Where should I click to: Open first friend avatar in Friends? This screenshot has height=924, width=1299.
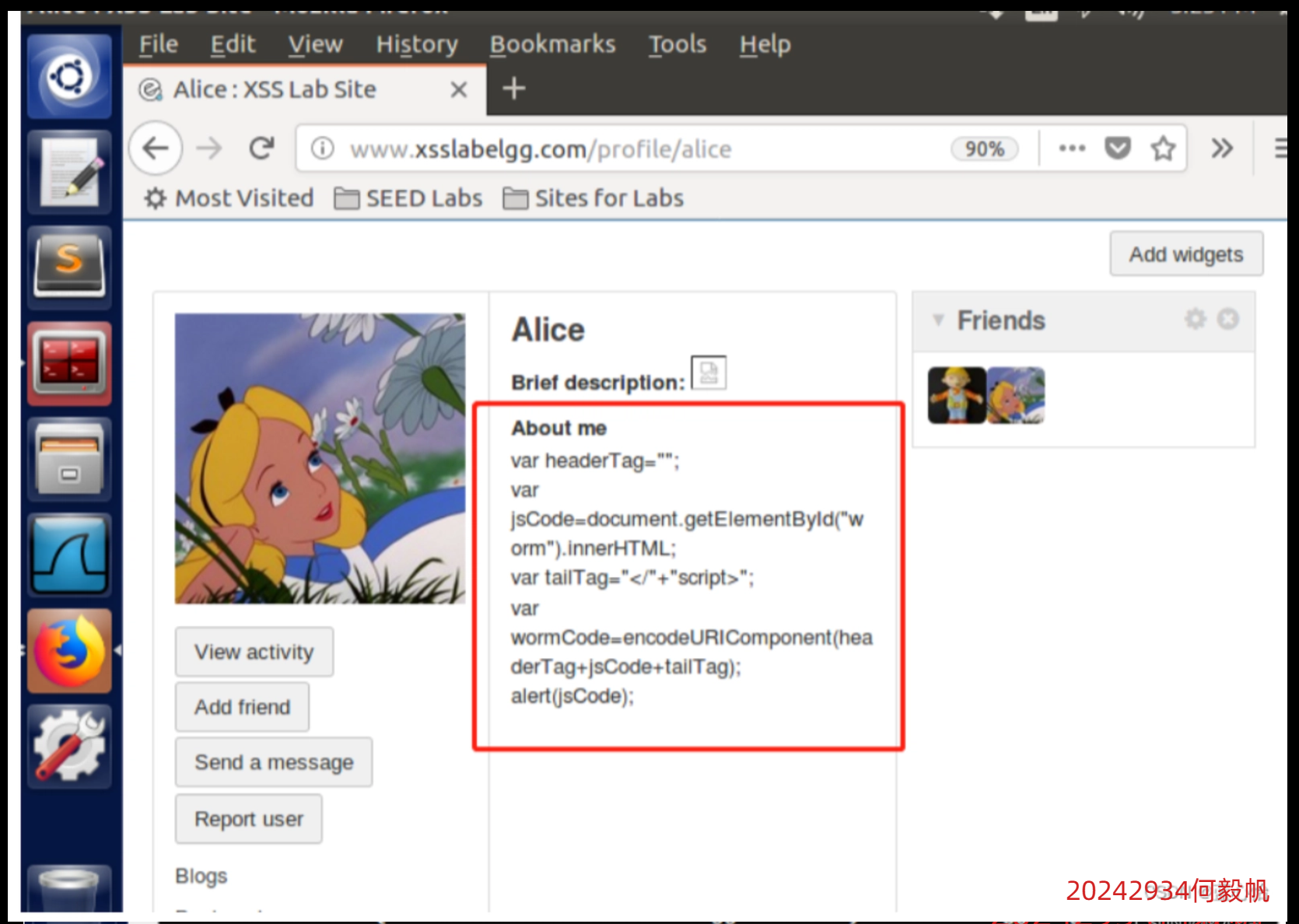coord(958,395)
